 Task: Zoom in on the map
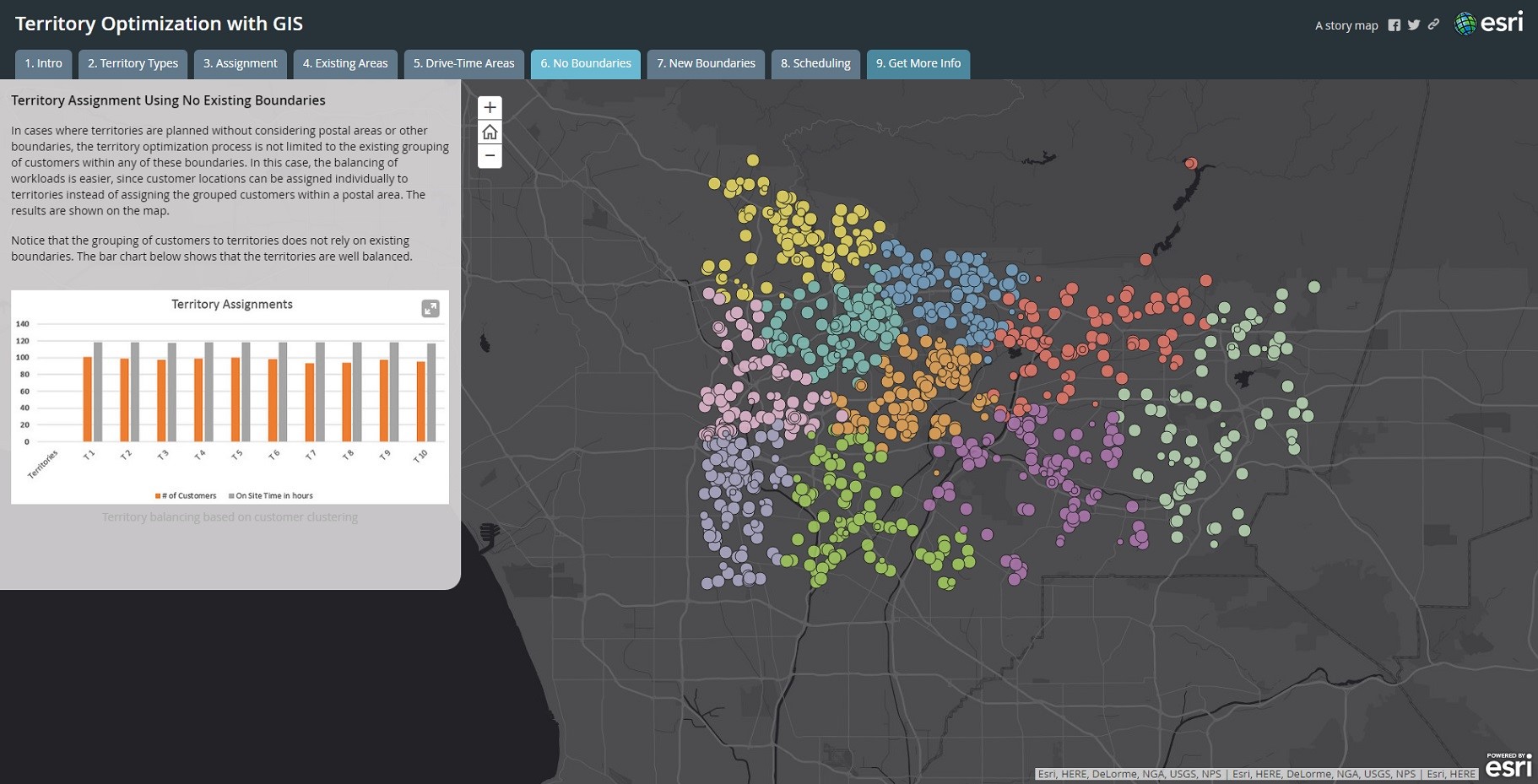pos(490,108)
